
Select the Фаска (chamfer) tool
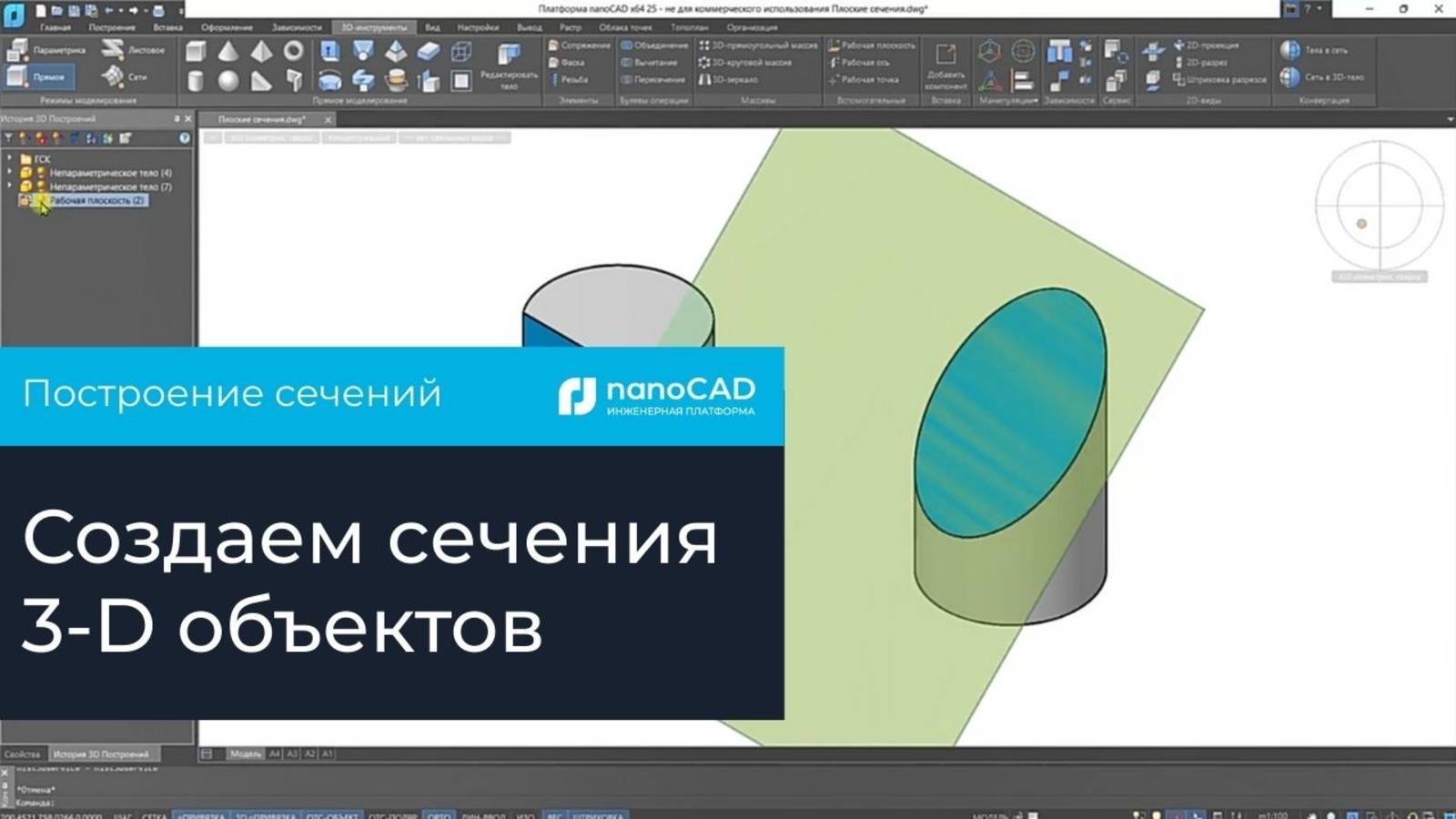click(x=571, y=62)
